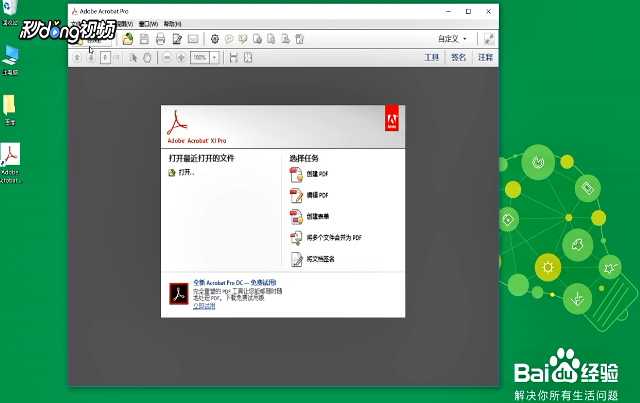Screen dimensions: 640x403
Task: Click the 创建表单 task link
Action: click(x=318, y=216)
